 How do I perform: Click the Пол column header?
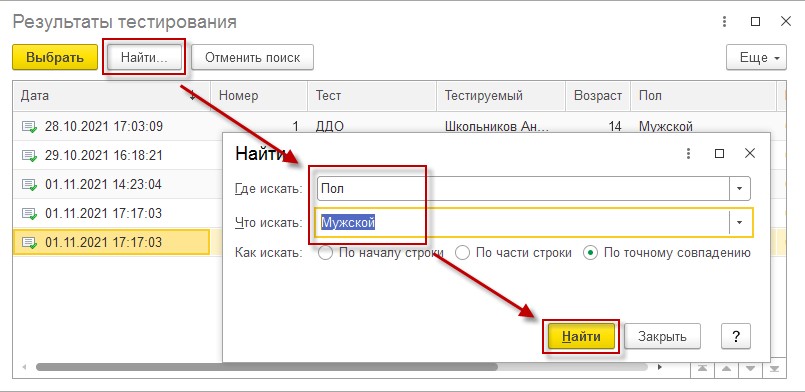point(703,95)
